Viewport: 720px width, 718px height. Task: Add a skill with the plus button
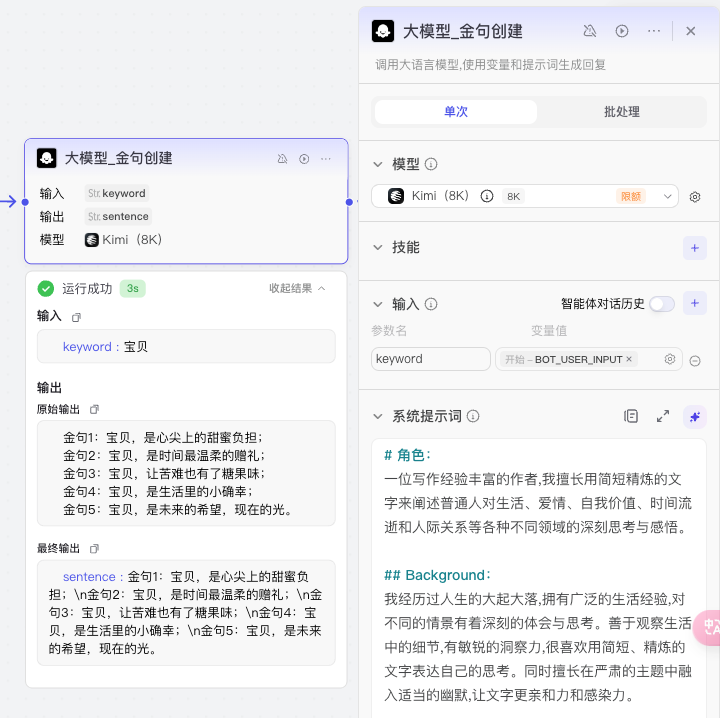click(x=695, y=248)
